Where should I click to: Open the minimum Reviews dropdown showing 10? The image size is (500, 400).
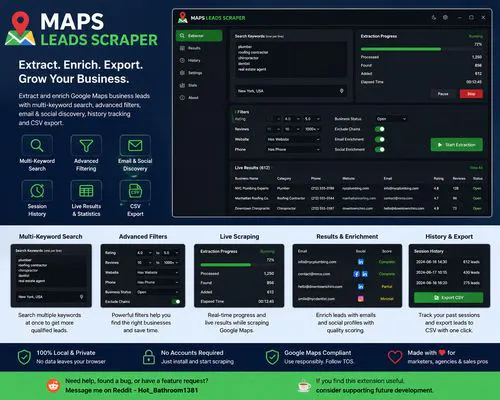(292, 129)
